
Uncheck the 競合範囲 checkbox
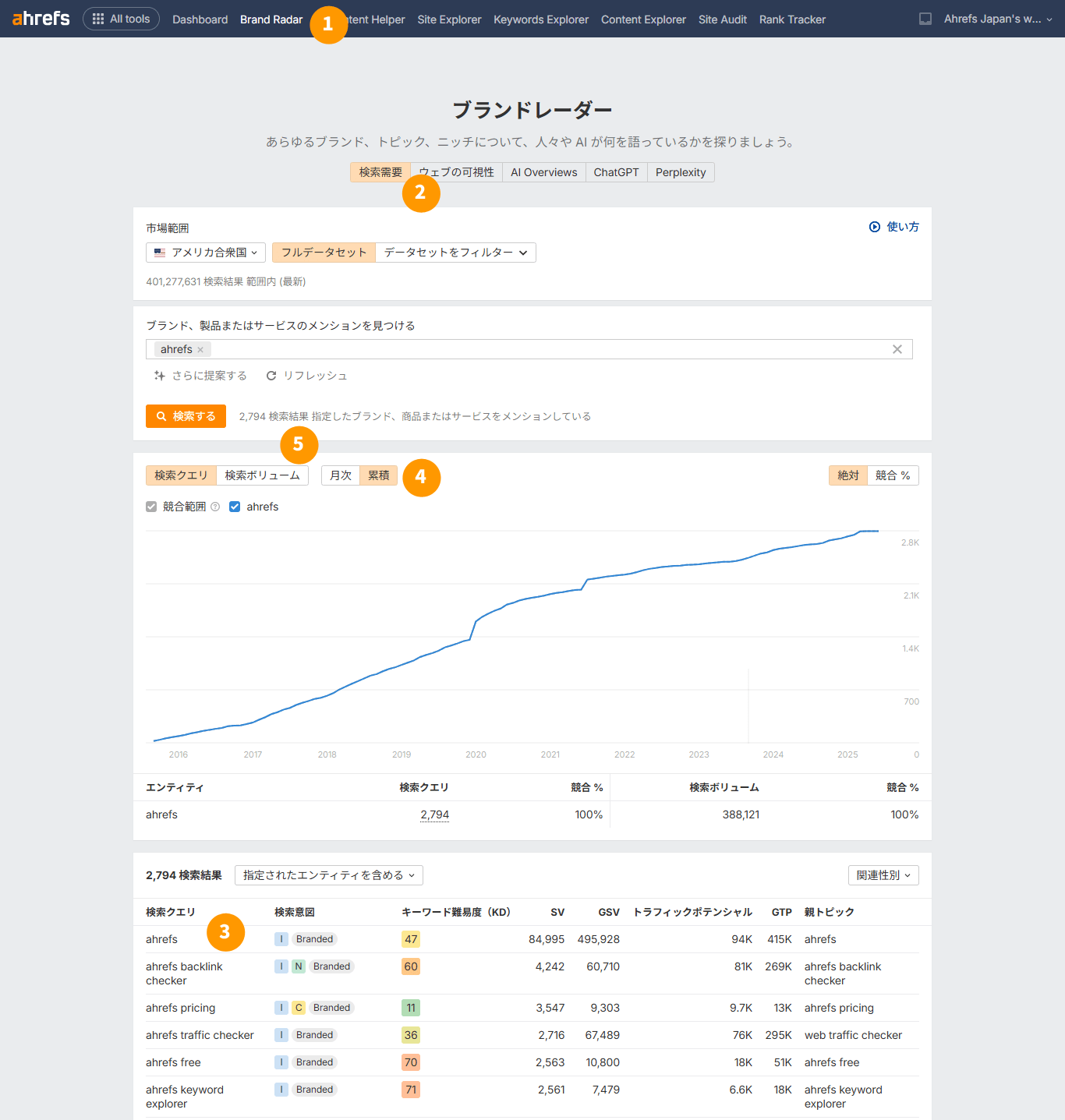(x=150, y=507)
